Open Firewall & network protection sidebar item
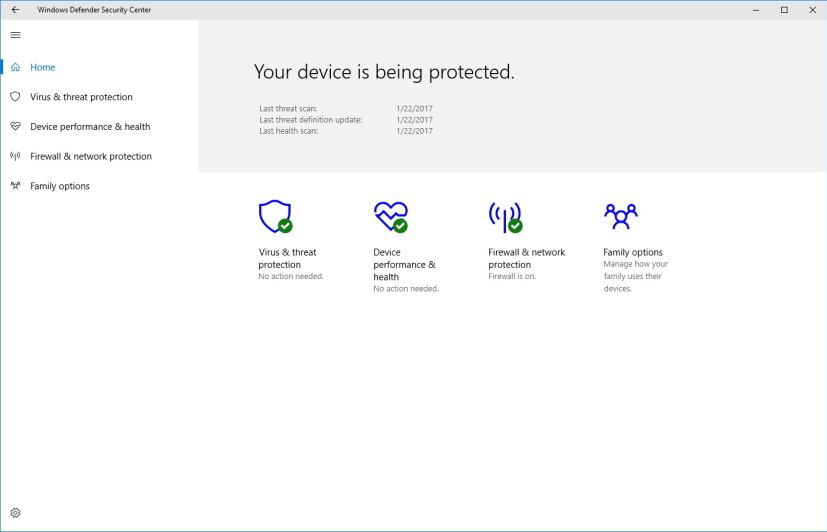 click(x=91, y=156)
